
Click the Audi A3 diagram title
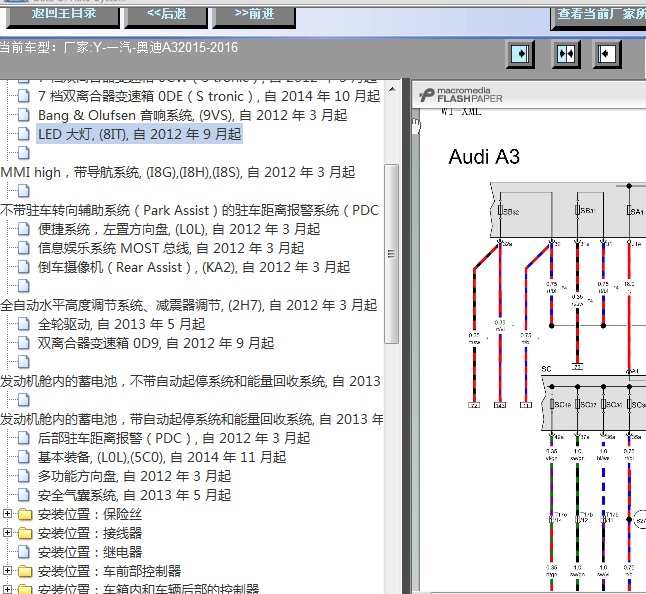point(484,157)
